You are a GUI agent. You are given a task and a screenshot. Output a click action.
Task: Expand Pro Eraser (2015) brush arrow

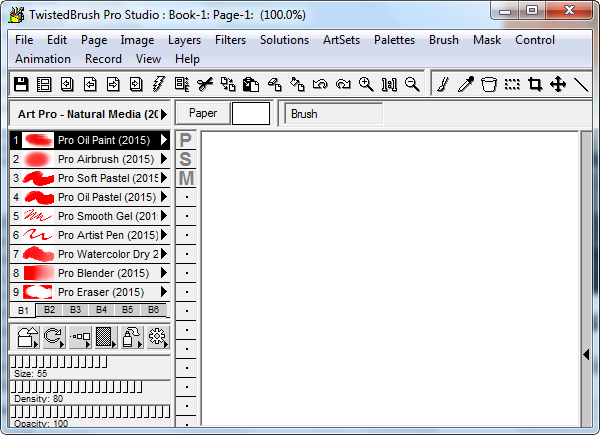pos(164,292)
